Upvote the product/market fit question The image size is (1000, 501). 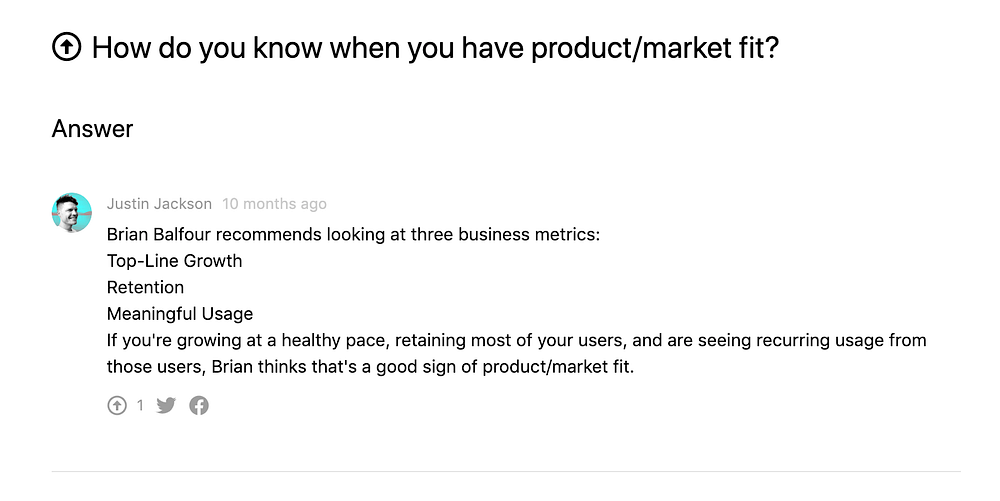point(66,48)
